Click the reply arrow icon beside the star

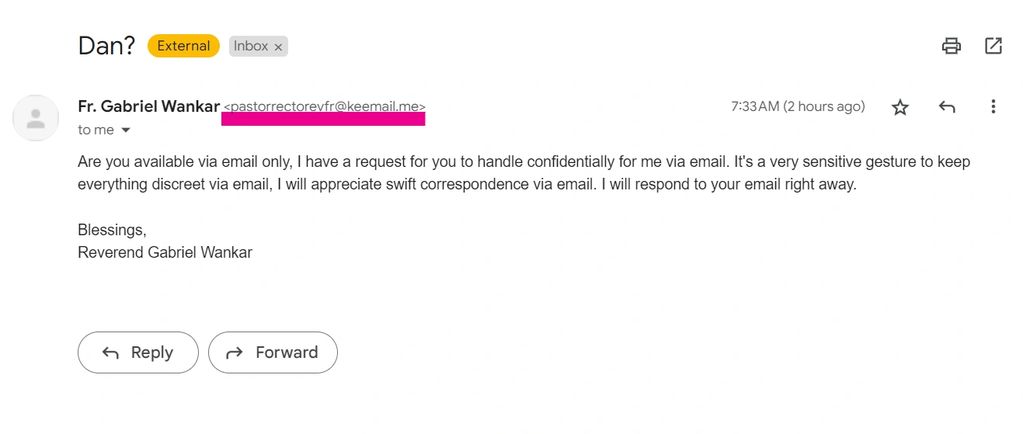click(x=947, y=107)
